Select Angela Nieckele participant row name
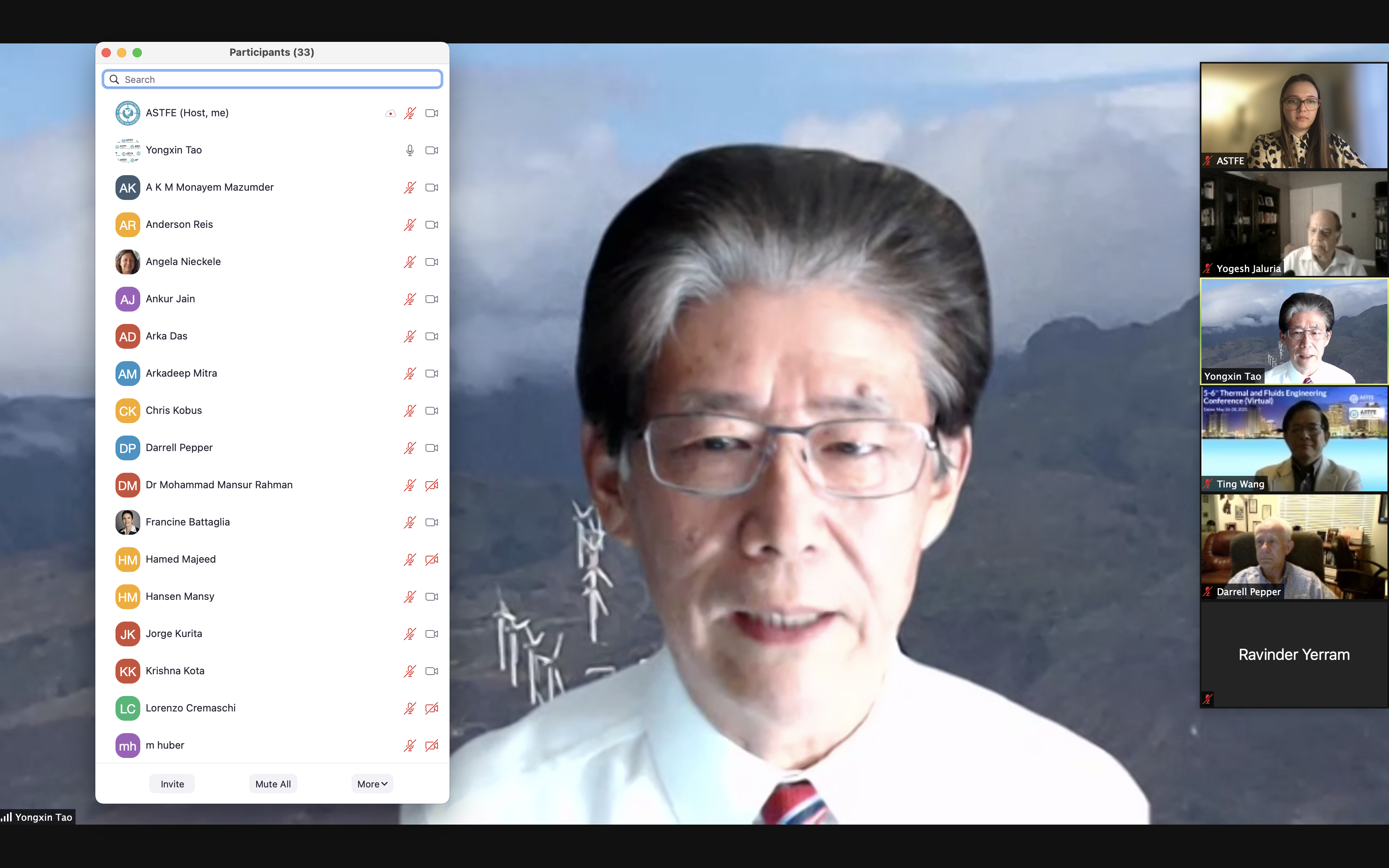This screenshot has height=868, width=1389. (183, 262)
